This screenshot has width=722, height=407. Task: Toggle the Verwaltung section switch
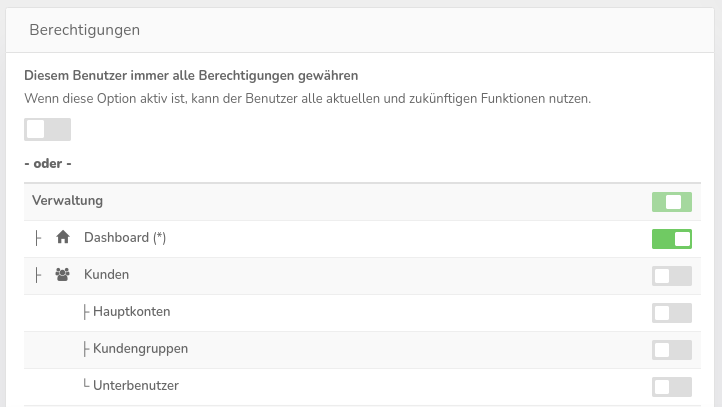coord(671,202)
